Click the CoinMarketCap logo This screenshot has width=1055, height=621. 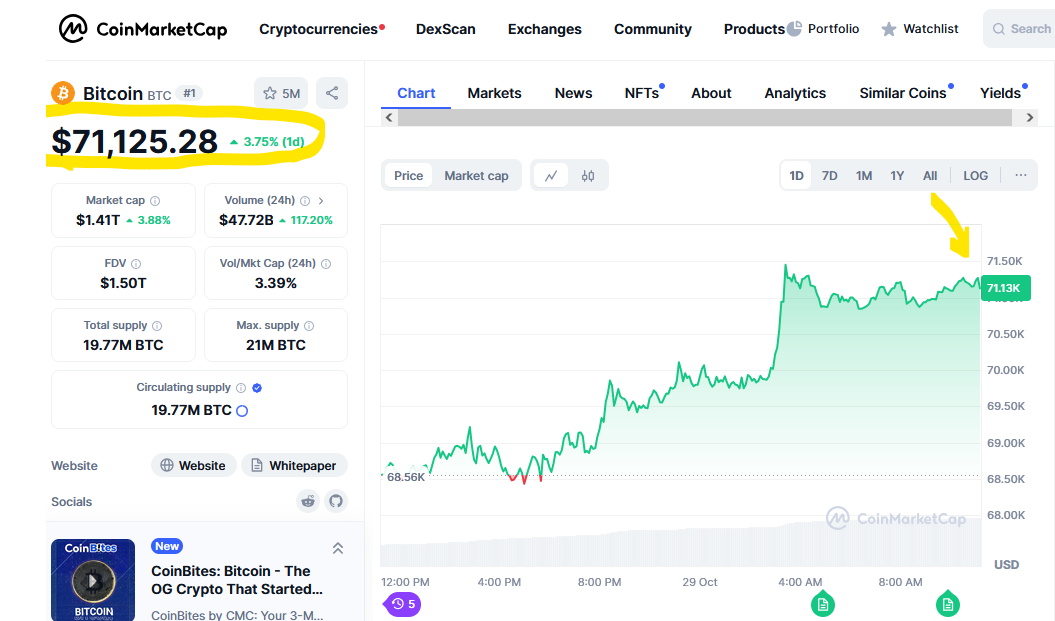pos(143,29)
